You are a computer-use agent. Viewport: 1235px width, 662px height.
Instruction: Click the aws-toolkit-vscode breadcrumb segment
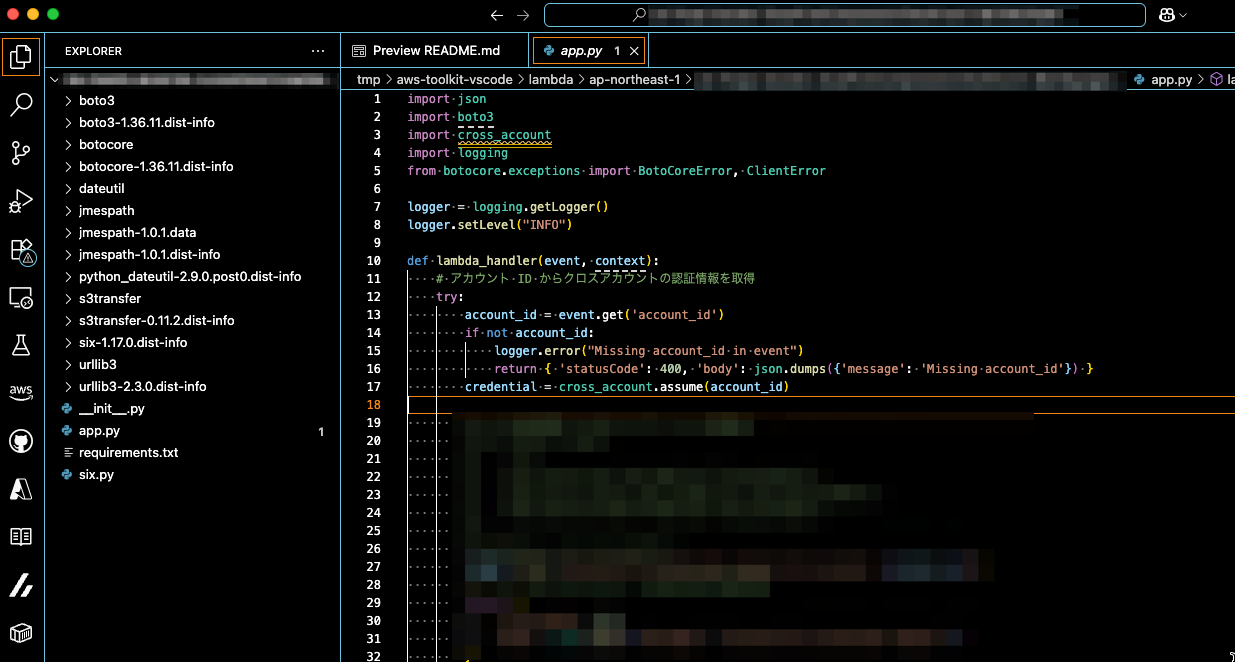tap(454, 80)
